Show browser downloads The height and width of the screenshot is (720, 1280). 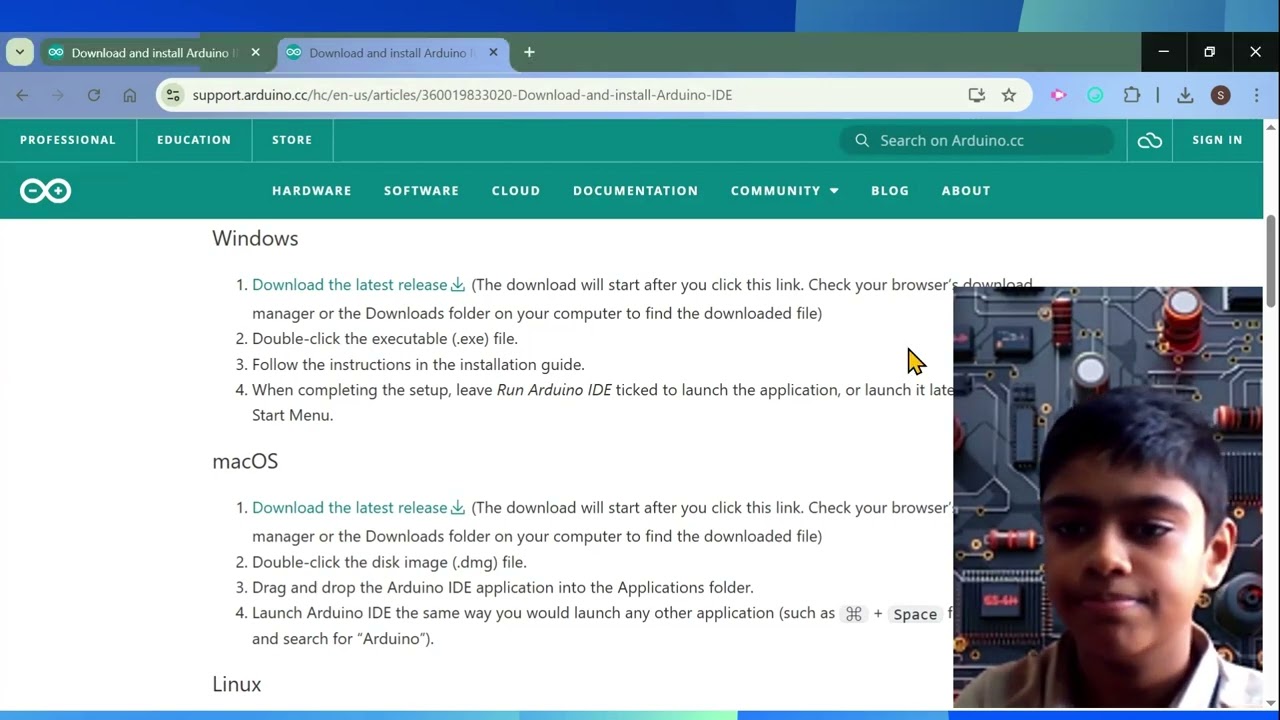1185,95
